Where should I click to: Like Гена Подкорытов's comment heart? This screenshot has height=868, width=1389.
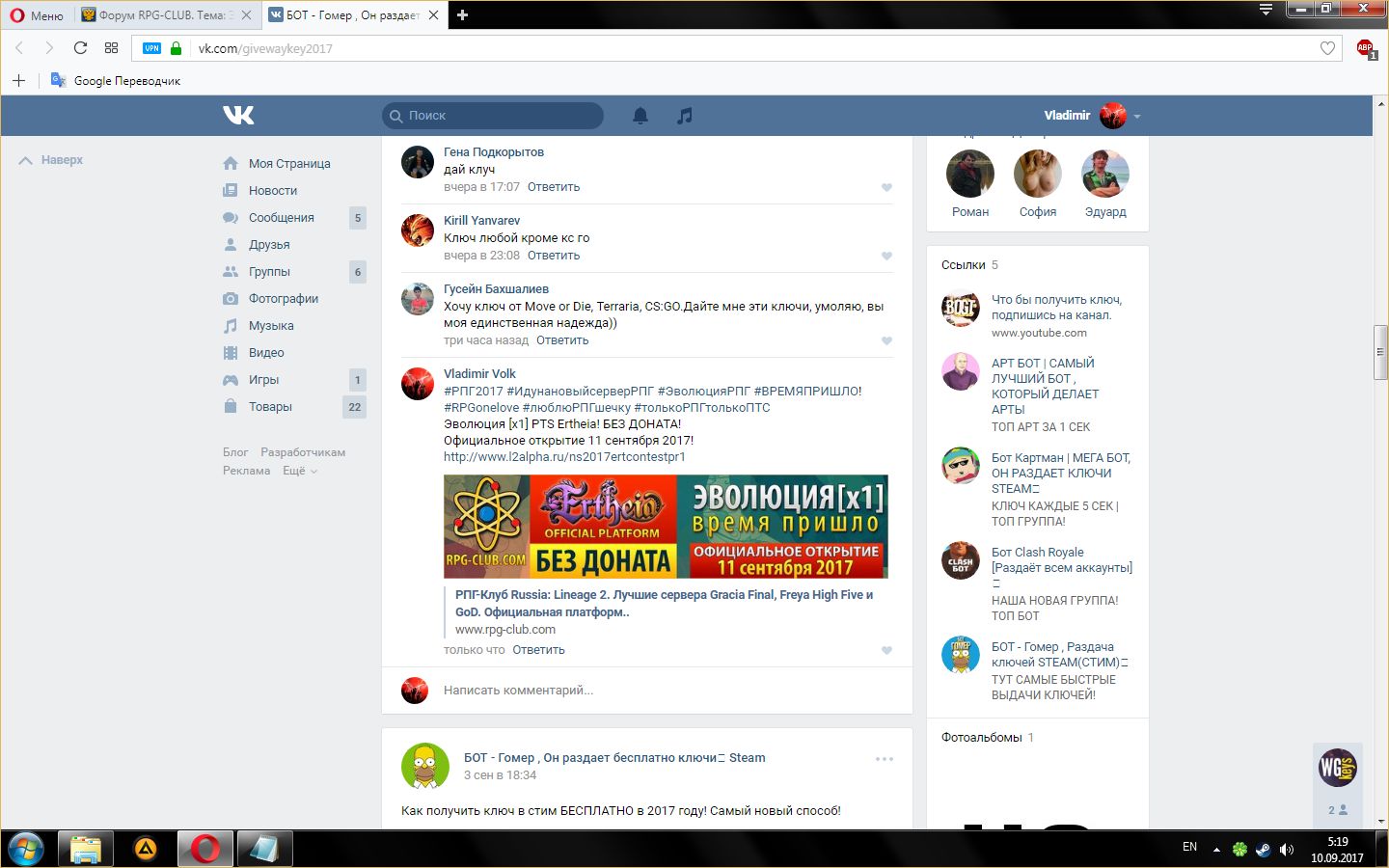(886, 188)
